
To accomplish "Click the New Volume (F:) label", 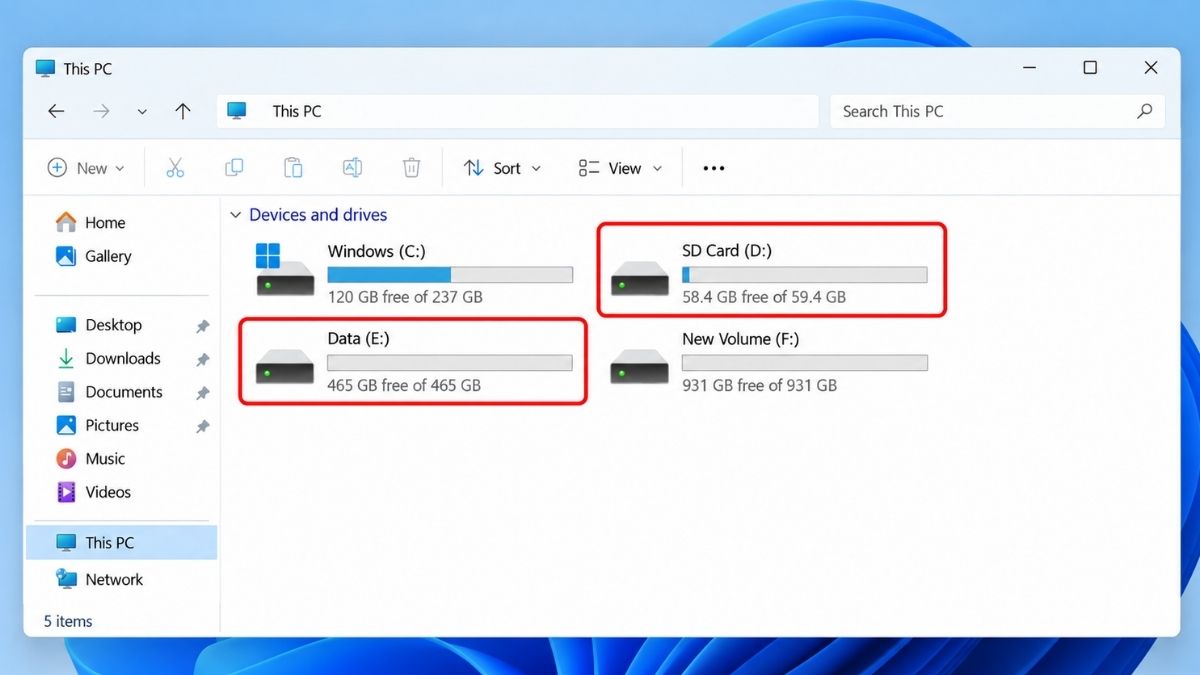I will (x=741, y=339).
